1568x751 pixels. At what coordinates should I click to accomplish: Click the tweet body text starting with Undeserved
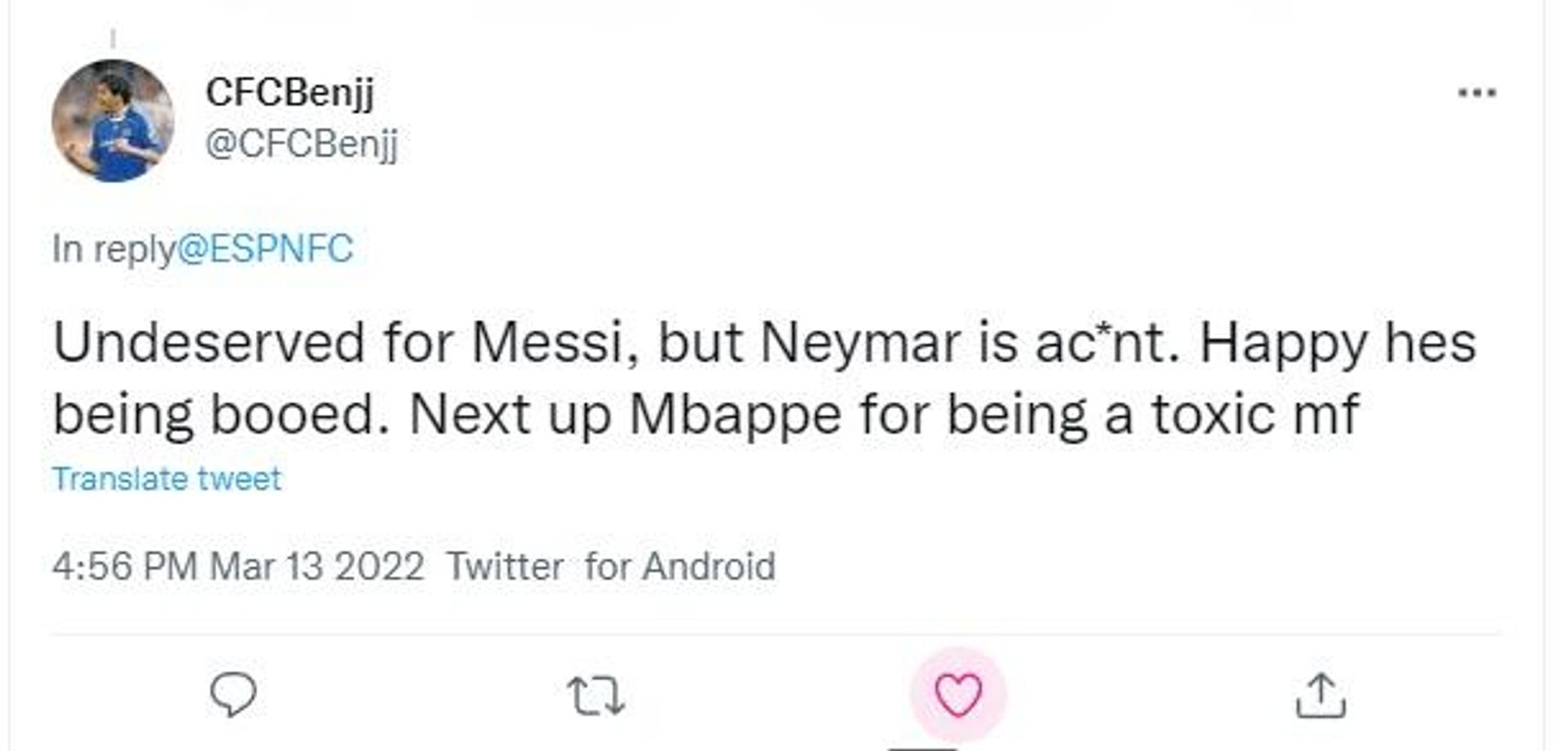(764, 378)
